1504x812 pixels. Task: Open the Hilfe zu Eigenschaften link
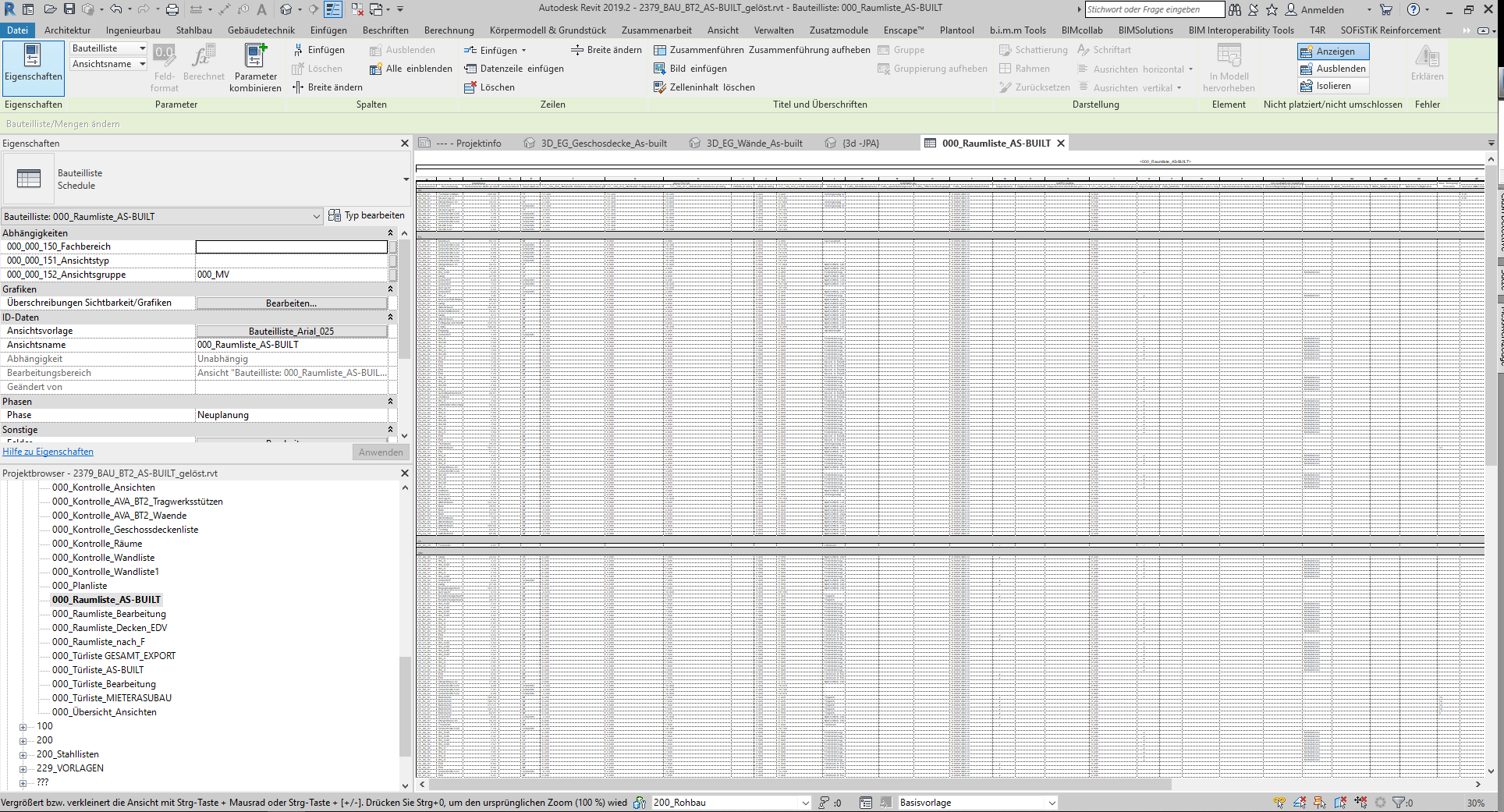(48, 452)
